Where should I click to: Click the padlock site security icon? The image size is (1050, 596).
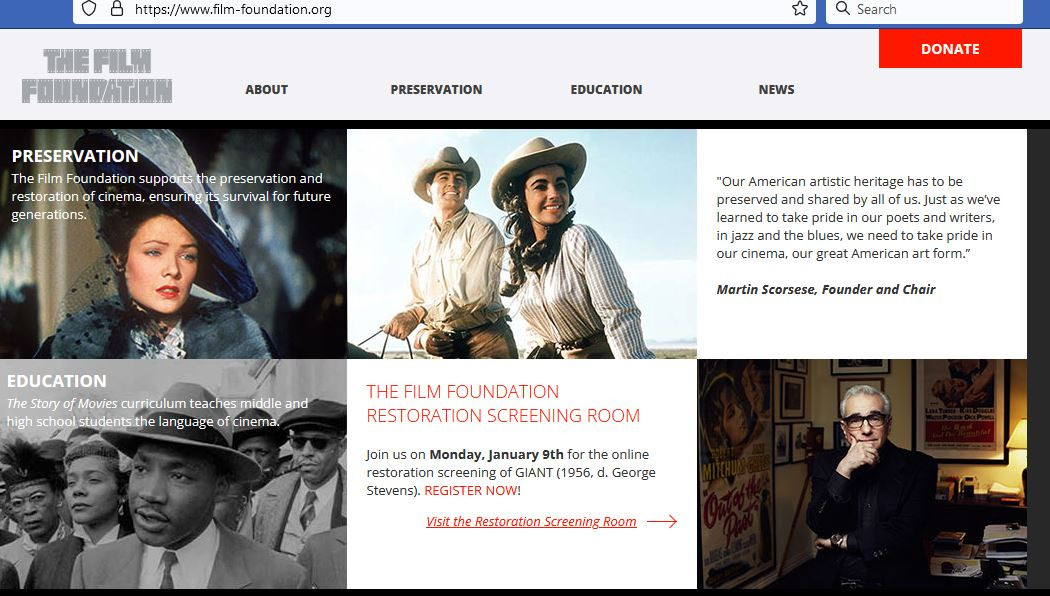(117, 9)
